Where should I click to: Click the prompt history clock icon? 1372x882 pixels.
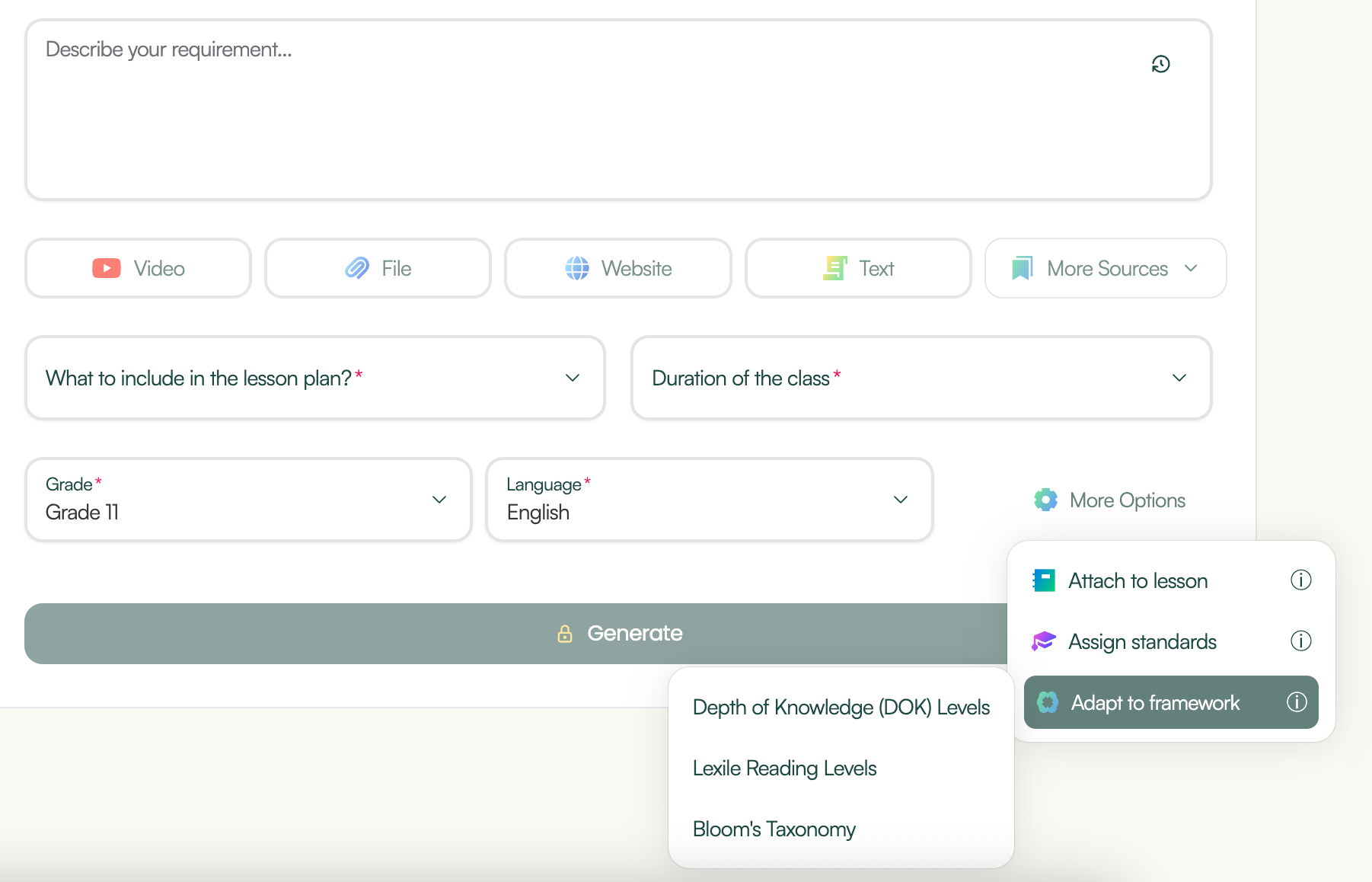tap(1160, 64)
